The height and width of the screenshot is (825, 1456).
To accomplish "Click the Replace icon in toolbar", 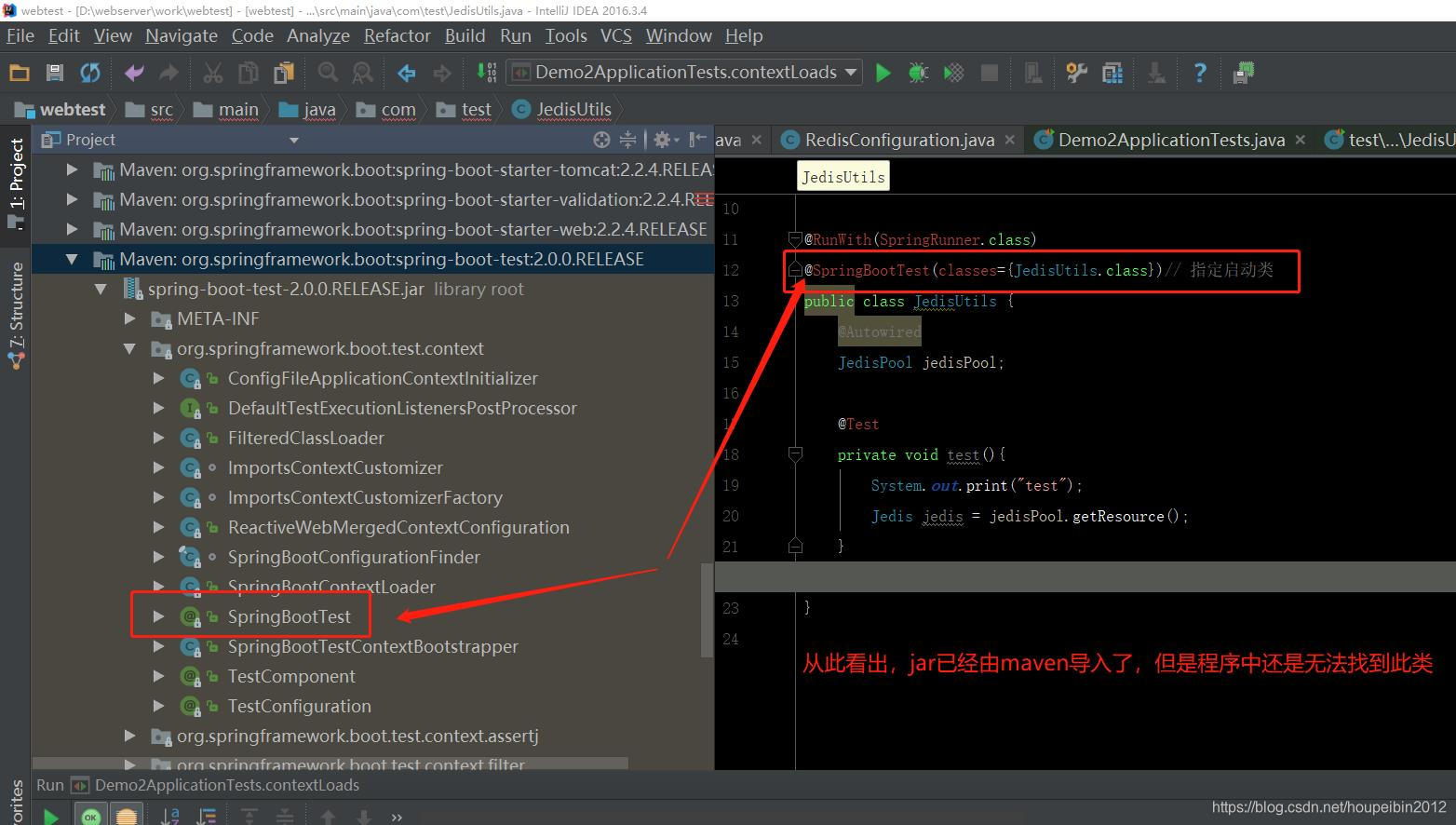I will click(x=363, y=73).
